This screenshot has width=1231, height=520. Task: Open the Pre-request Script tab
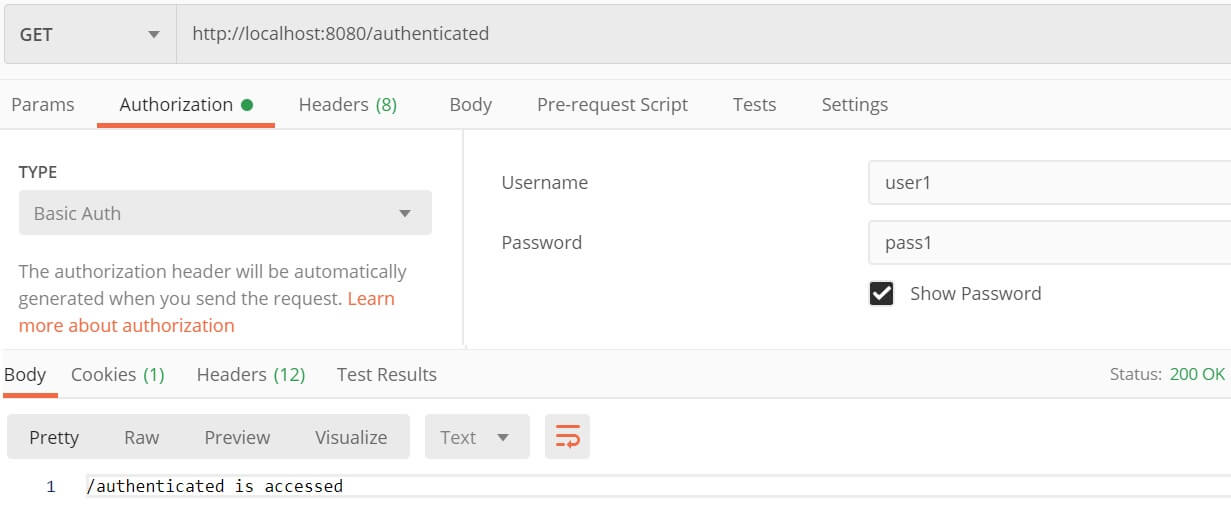click(612, 104)
